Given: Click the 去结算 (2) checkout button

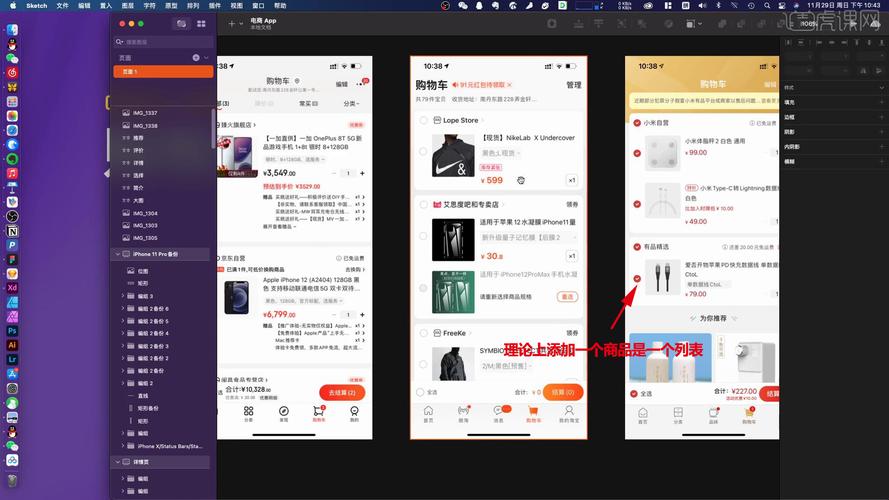Looking at the screenshot, I should (341, 393).
